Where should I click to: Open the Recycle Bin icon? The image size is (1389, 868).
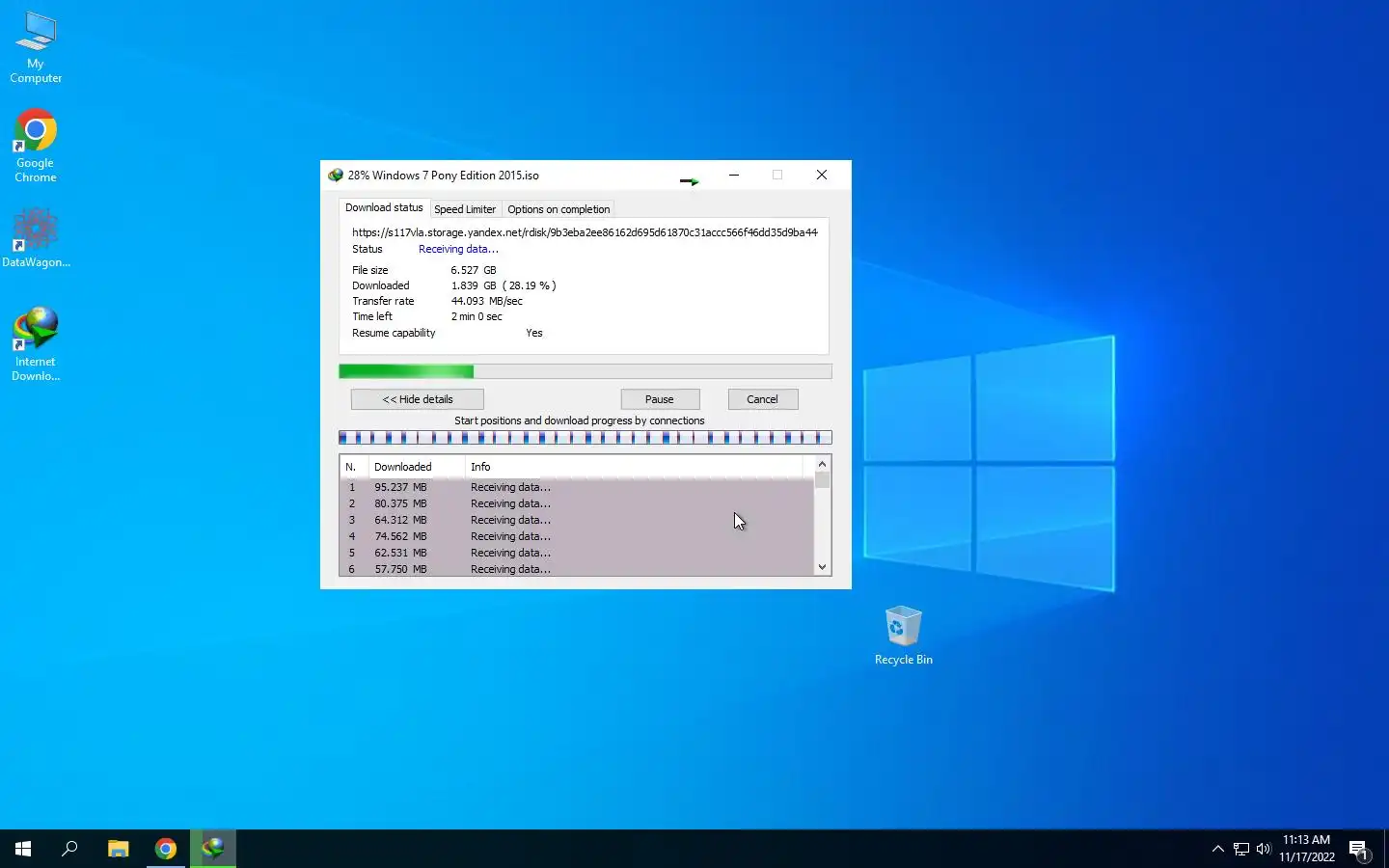(x=904, y=636)
